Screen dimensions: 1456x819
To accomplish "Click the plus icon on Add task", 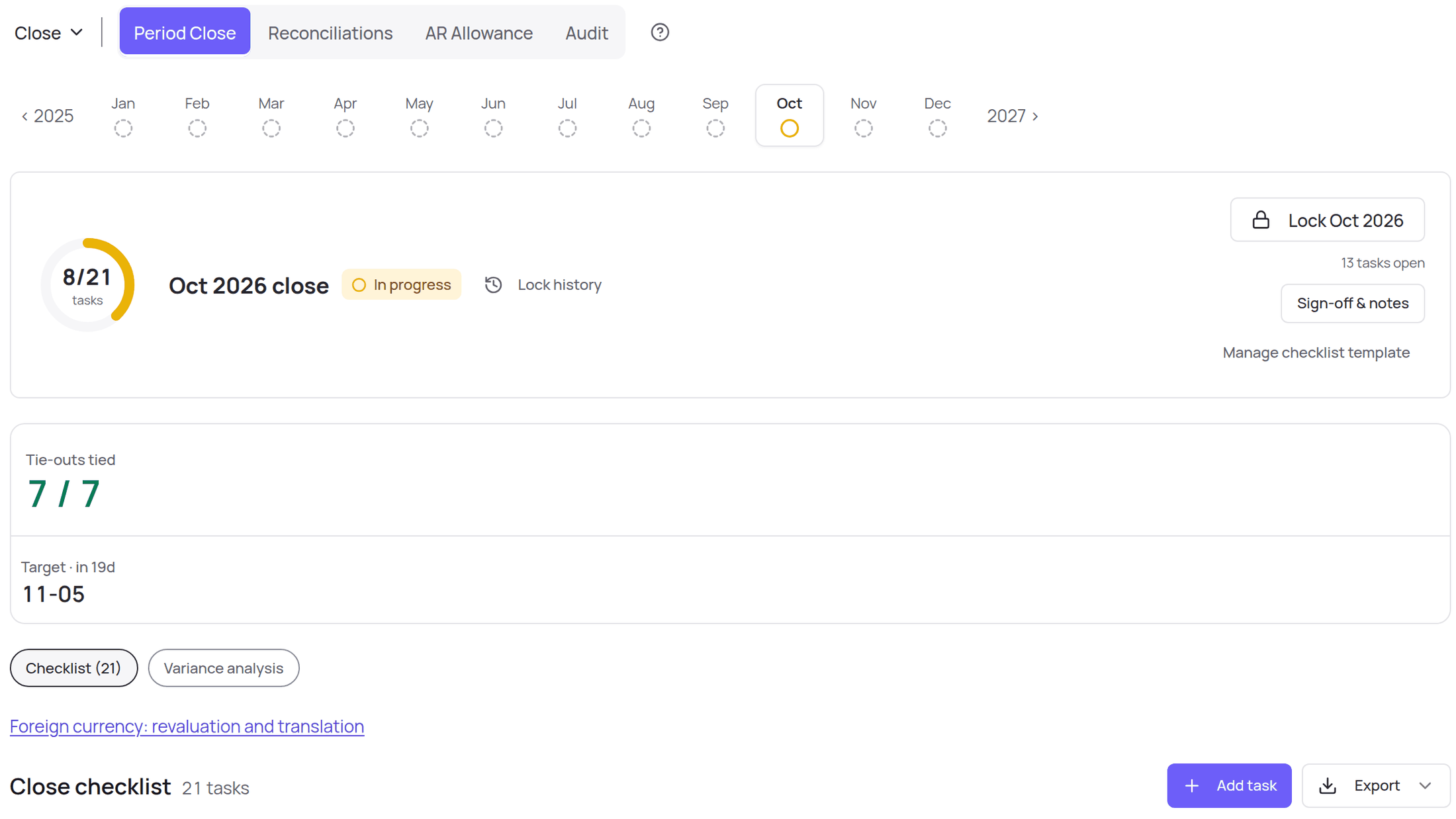I will click(1191, 785).
